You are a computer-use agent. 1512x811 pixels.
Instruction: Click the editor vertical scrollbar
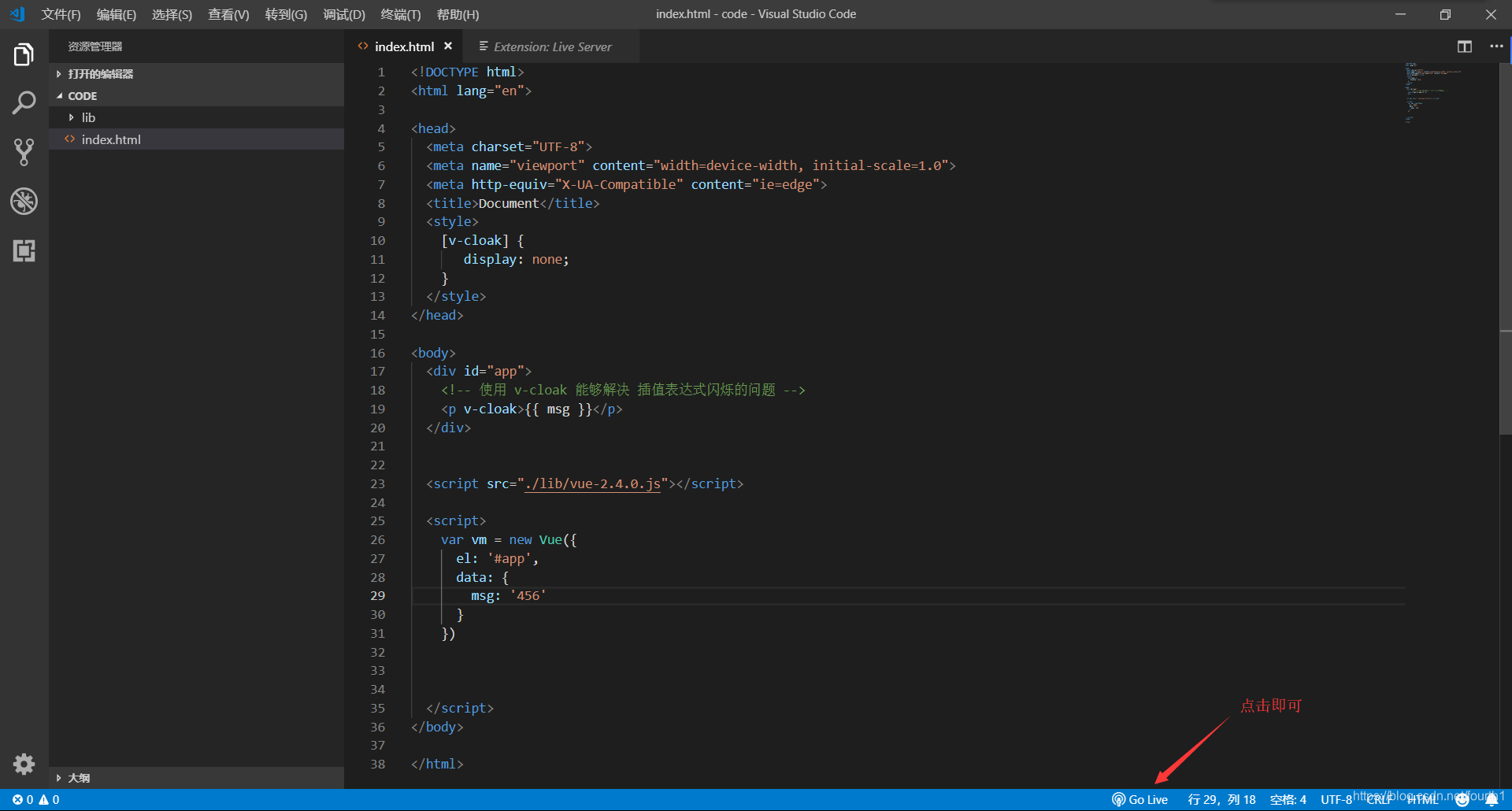(1505, 249)
